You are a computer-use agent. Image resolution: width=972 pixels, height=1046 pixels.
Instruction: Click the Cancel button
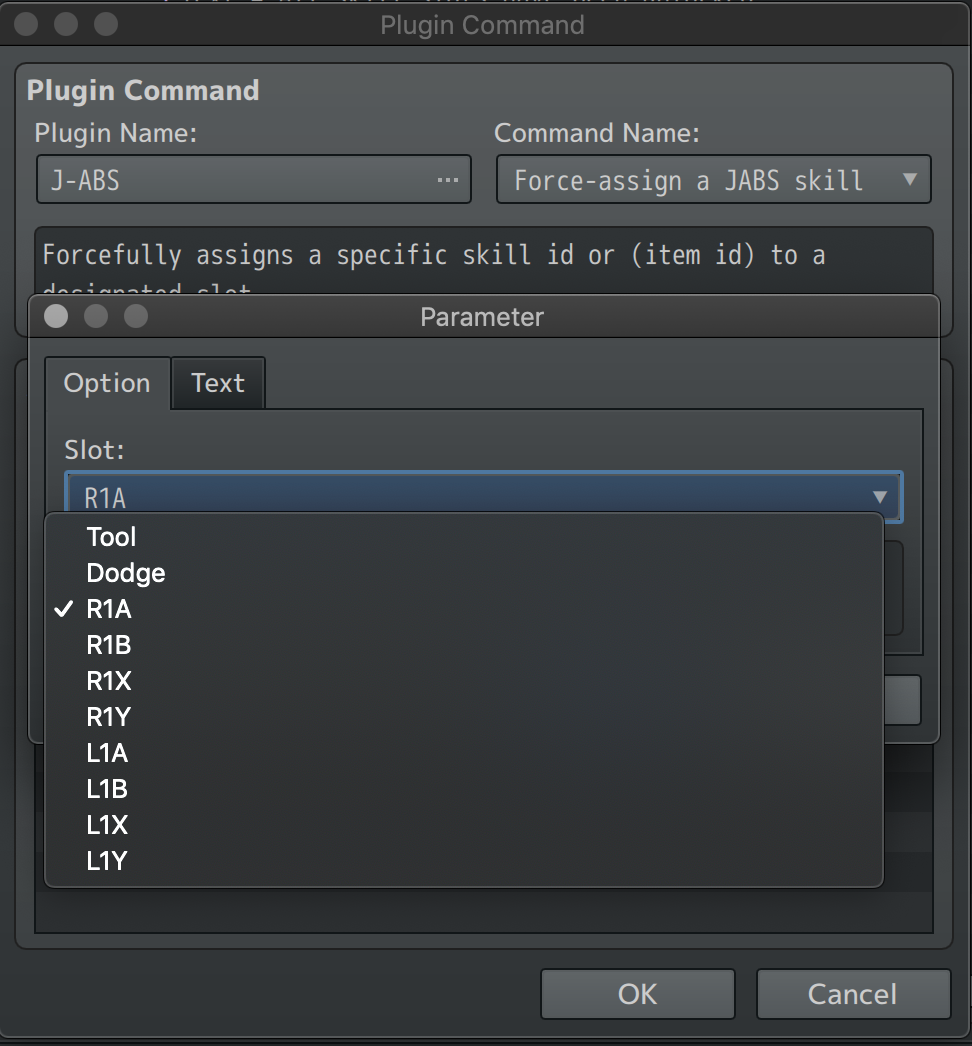[853, 994]
